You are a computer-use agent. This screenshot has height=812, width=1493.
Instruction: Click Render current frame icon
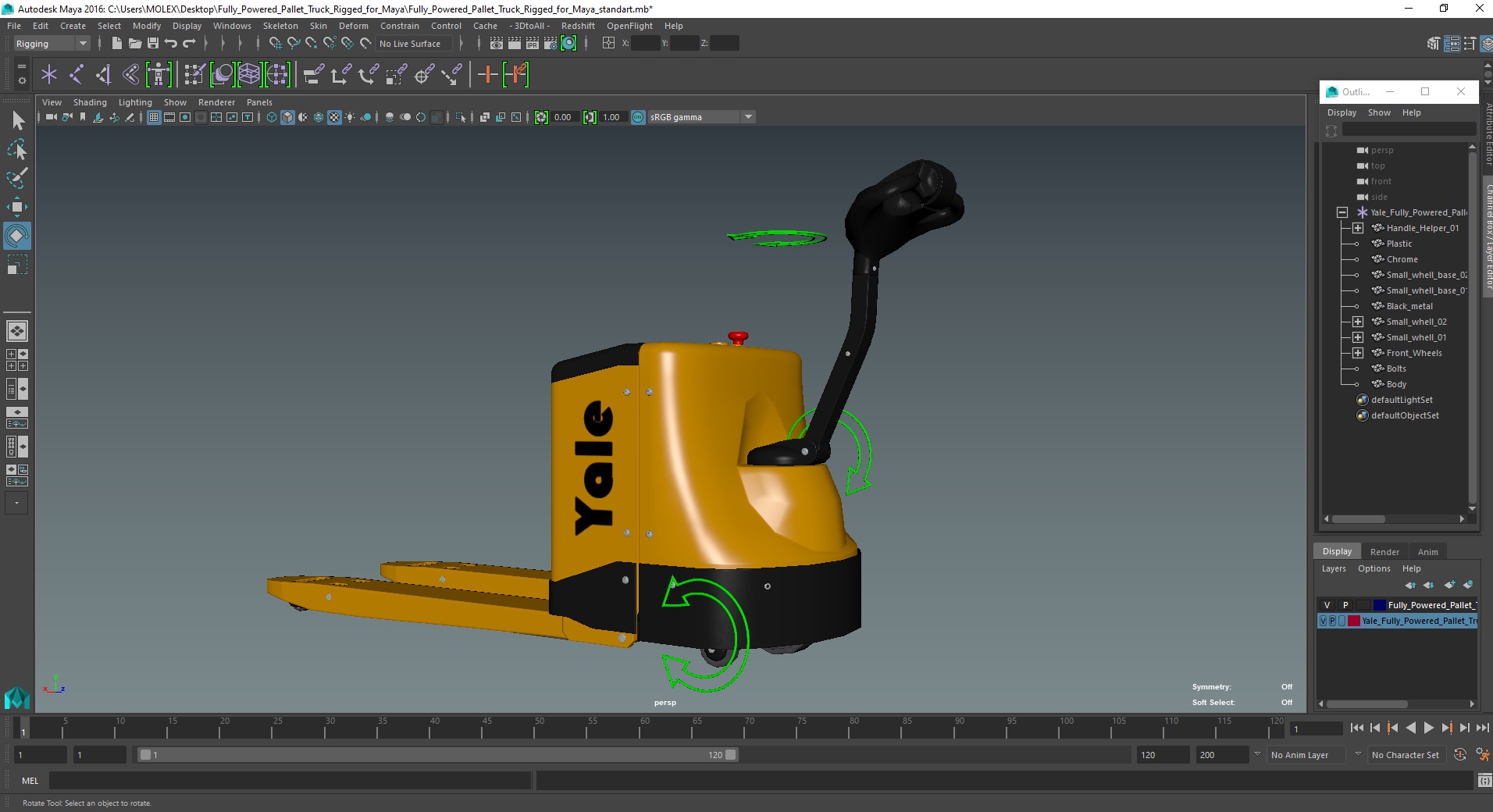[x=514, y=44]
